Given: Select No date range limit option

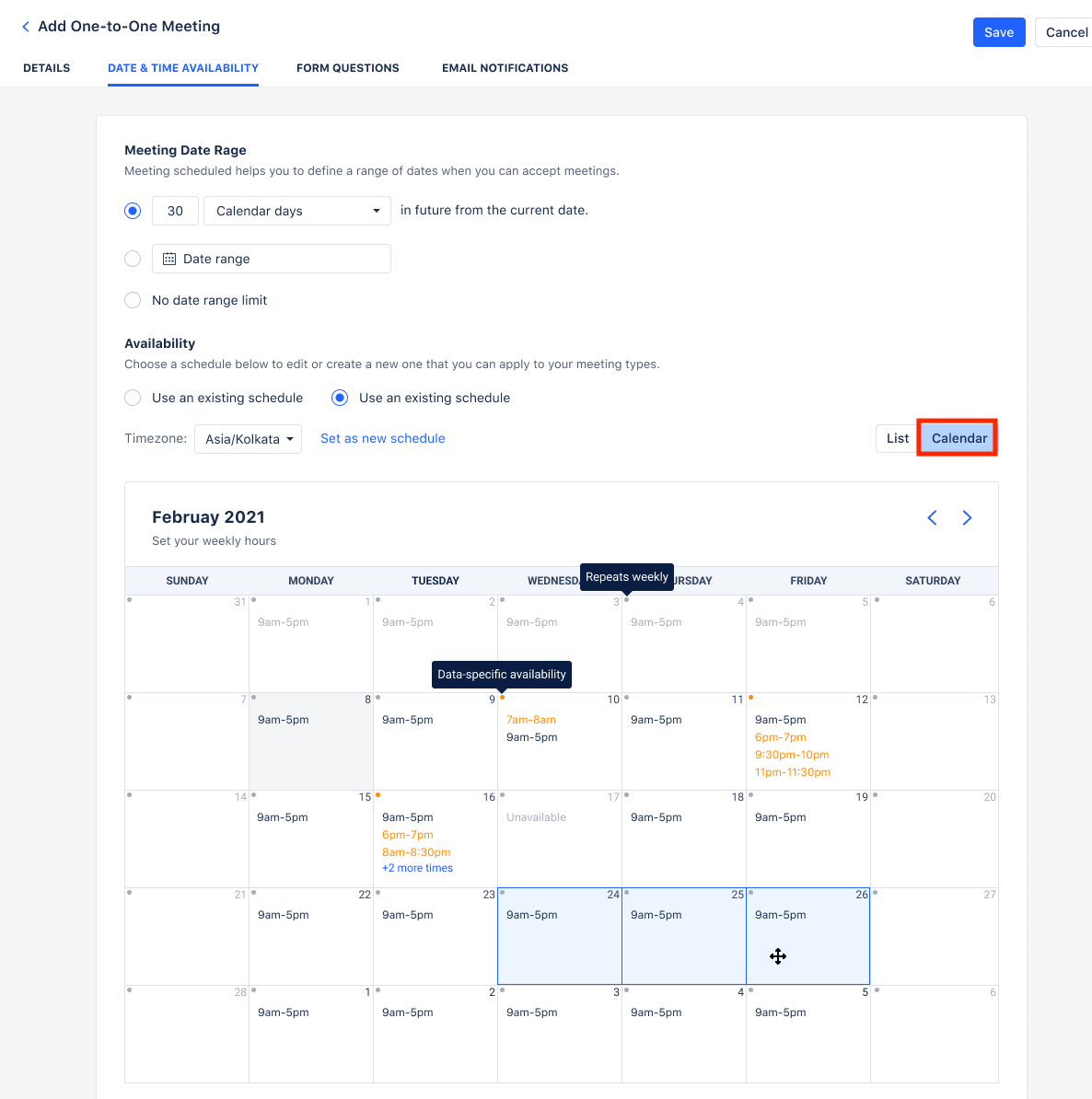Looking at the screenshot, I should [x=133, y=300].
